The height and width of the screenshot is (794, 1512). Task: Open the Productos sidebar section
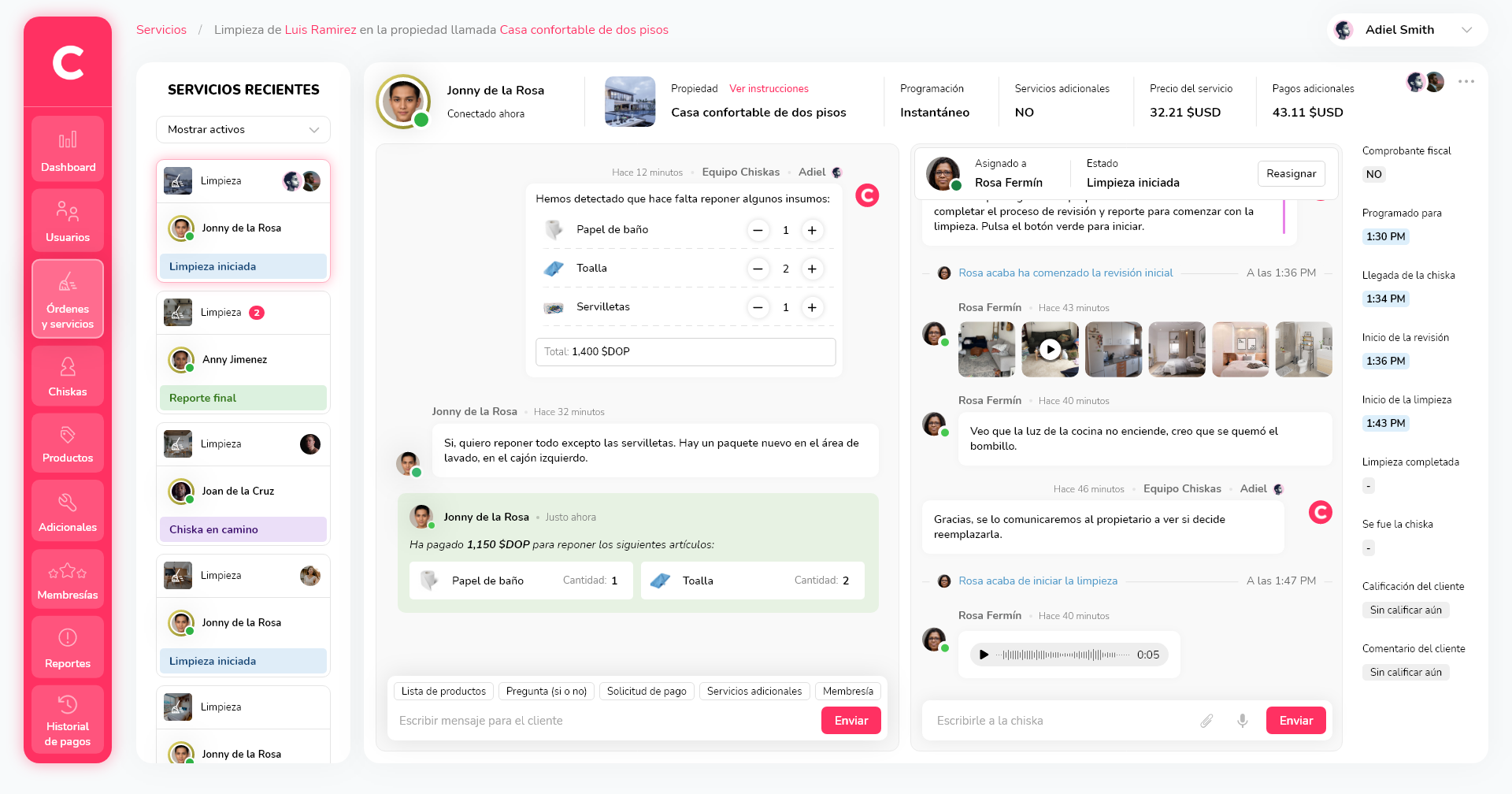tap(68, 443)
